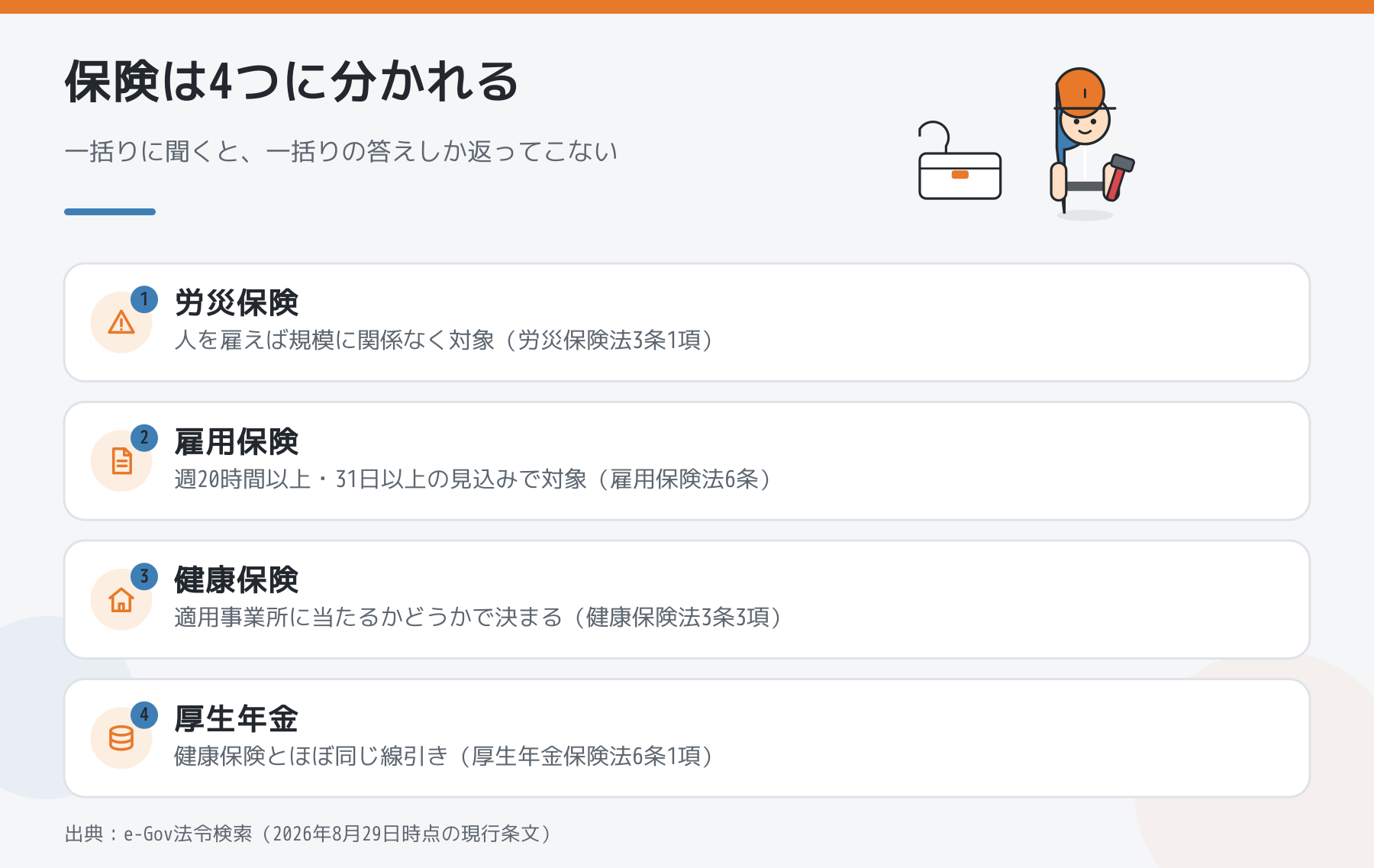Viewport: 1374px width, 868px height.
Task: Click the warning triangle icon for 労災保険
Action: click(x=121, y=323)
